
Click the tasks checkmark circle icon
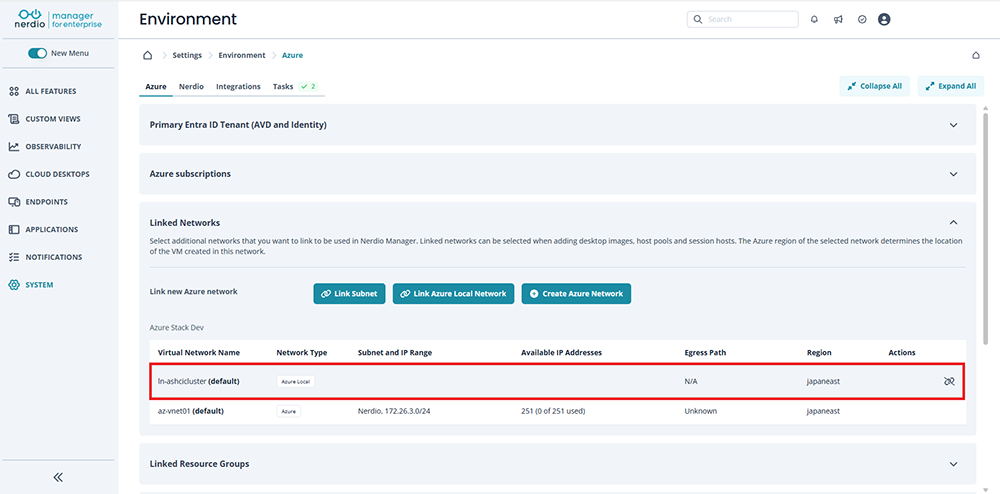pyautogui.click(x=862, y=20)
